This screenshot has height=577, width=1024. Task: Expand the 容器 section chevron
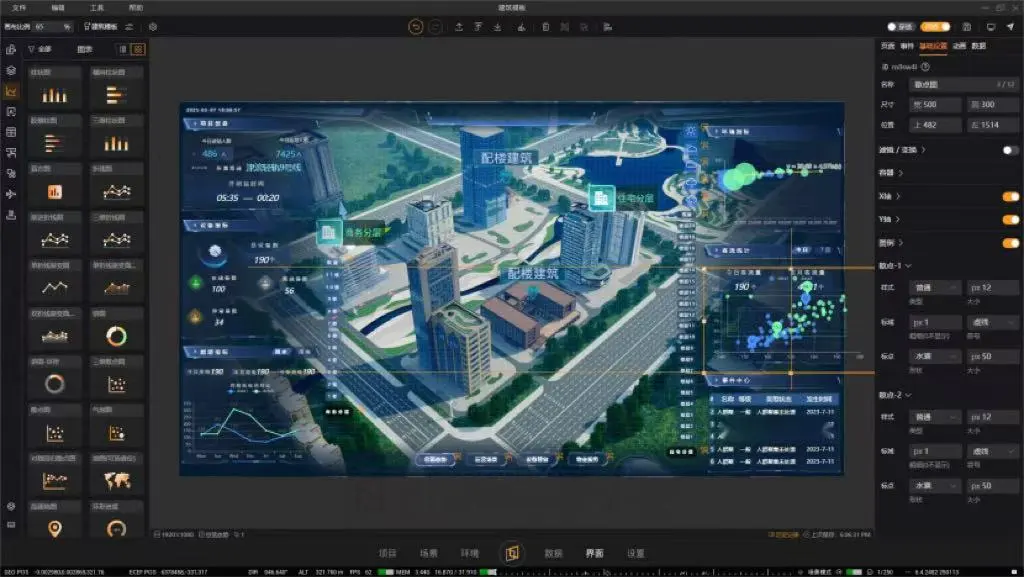(901, 173)
